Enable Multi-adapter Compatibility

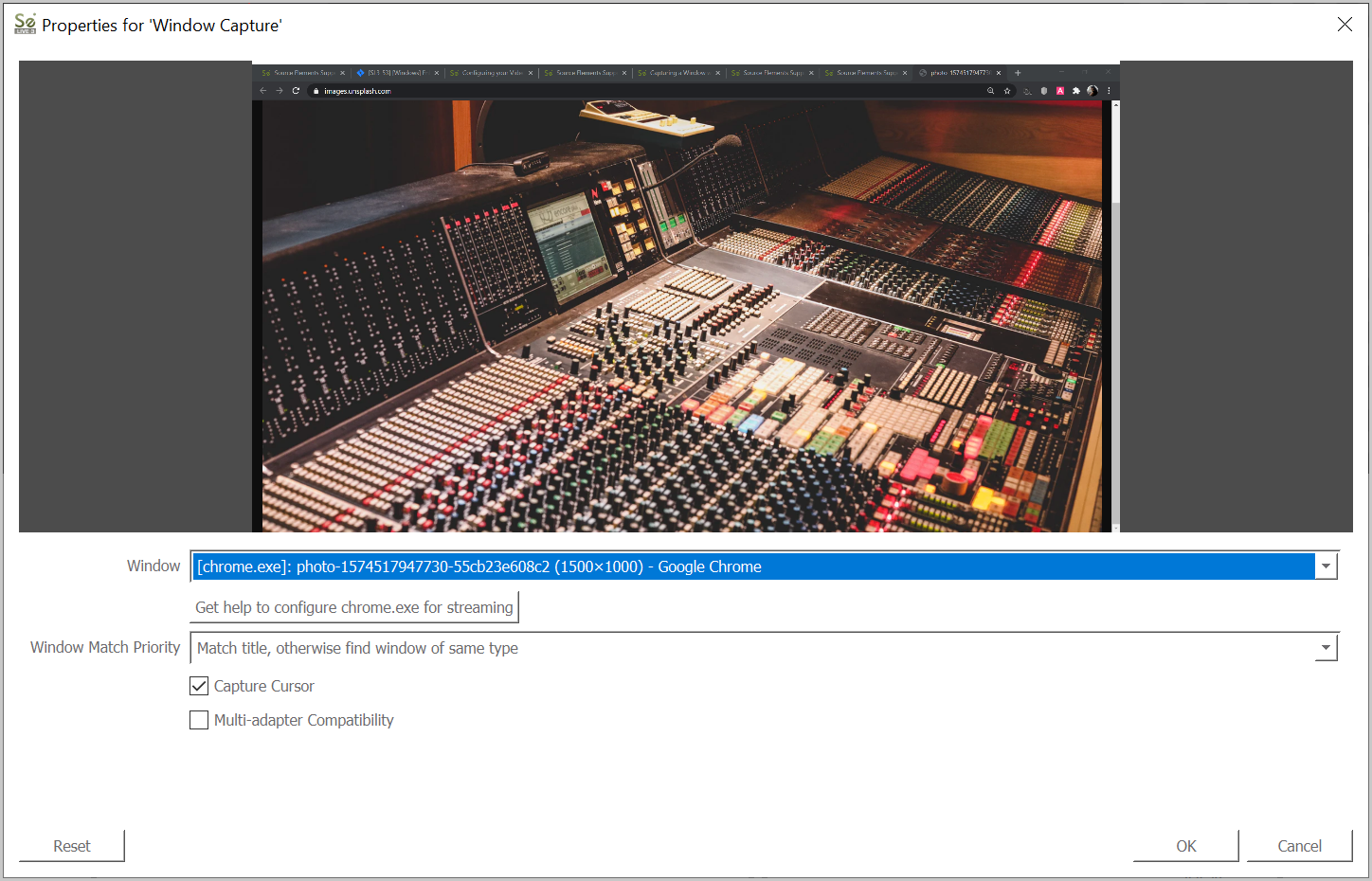(199, 720)
